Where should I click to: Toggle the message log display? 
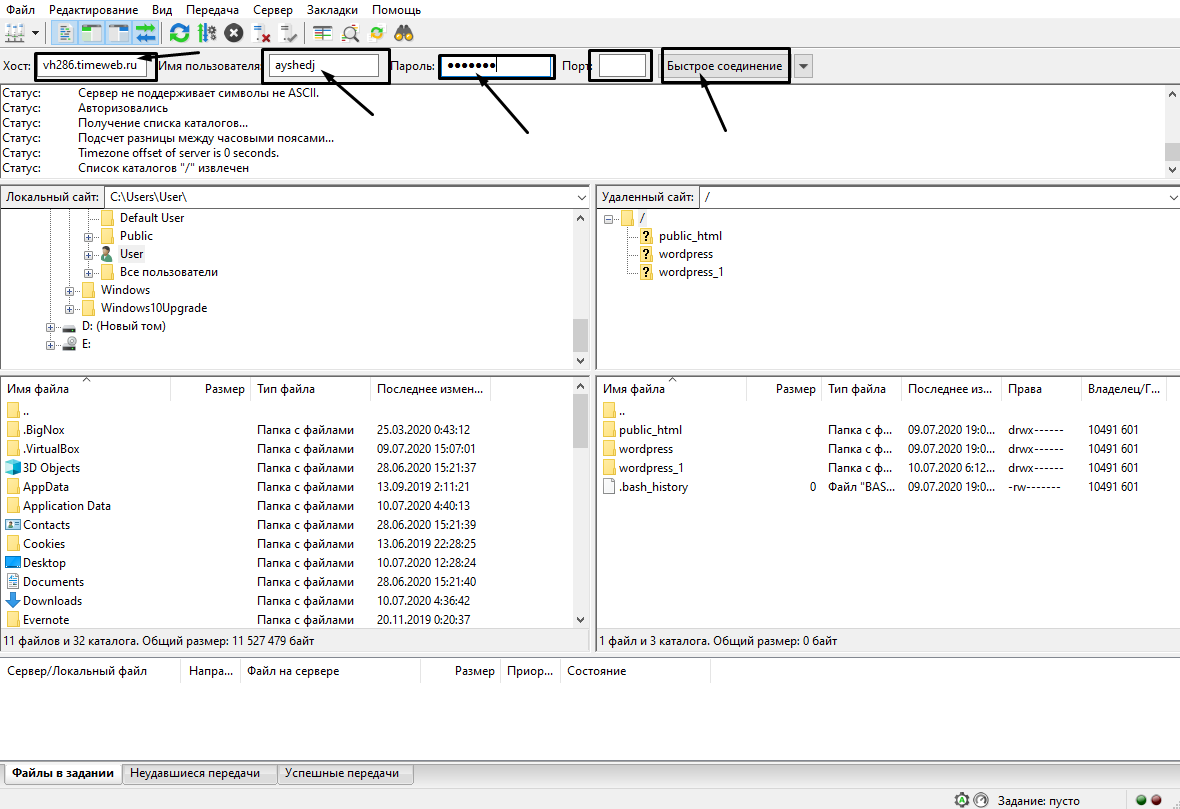[x=63, y=32]
